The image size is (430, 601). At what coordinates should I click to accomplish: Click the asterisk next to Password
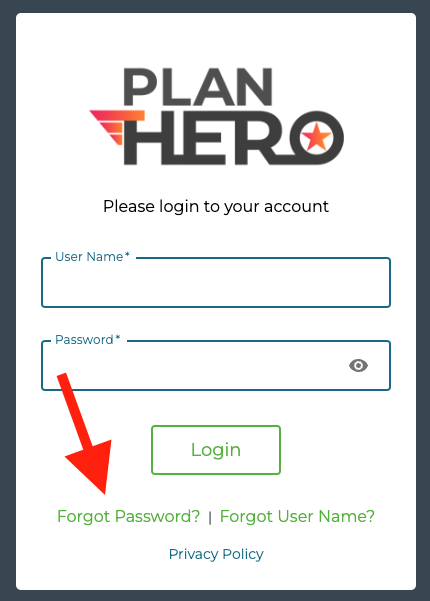(x=118, y=337)
